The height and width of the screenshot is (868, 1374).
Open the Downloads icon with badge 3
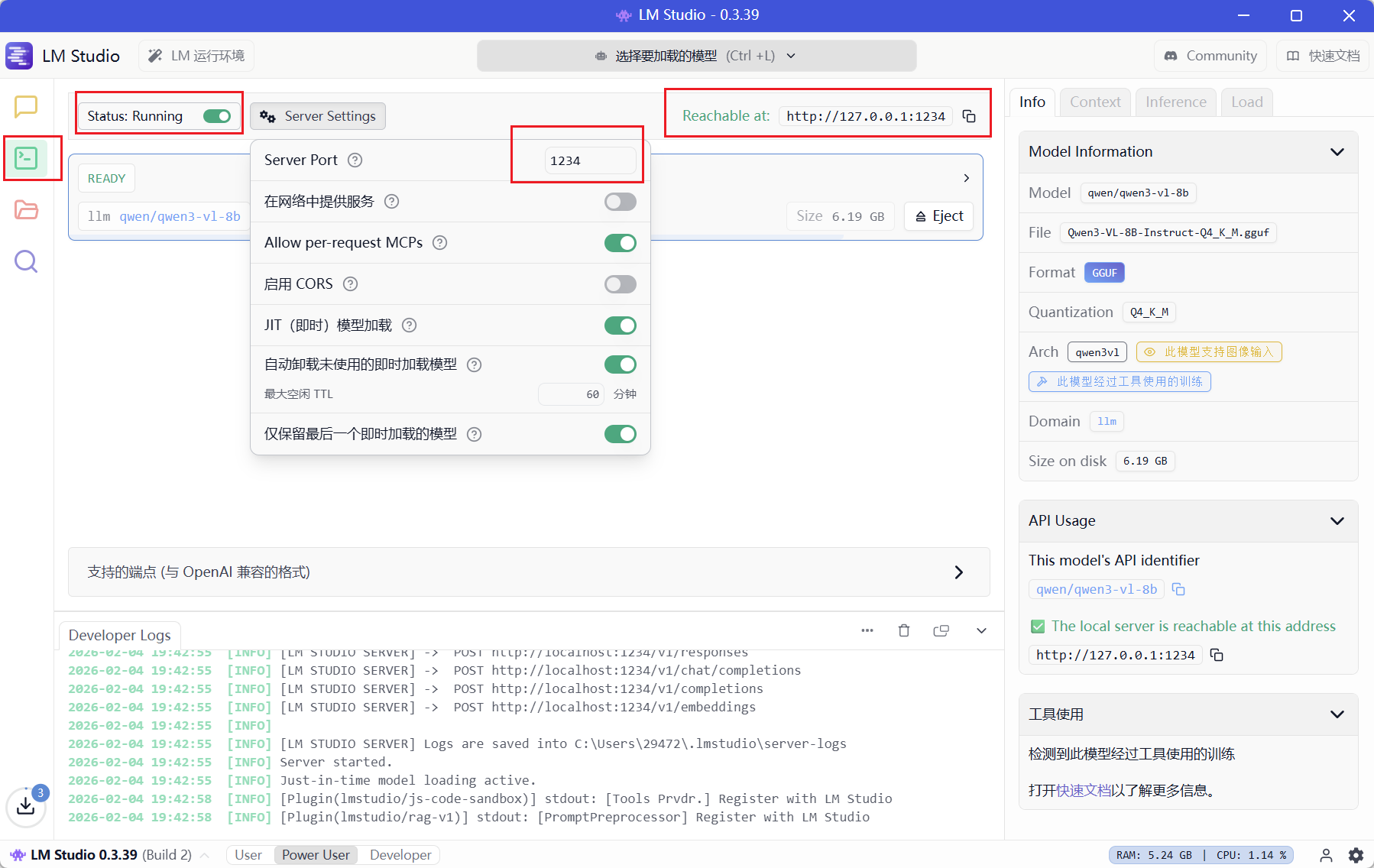click(x=26, y=805)
